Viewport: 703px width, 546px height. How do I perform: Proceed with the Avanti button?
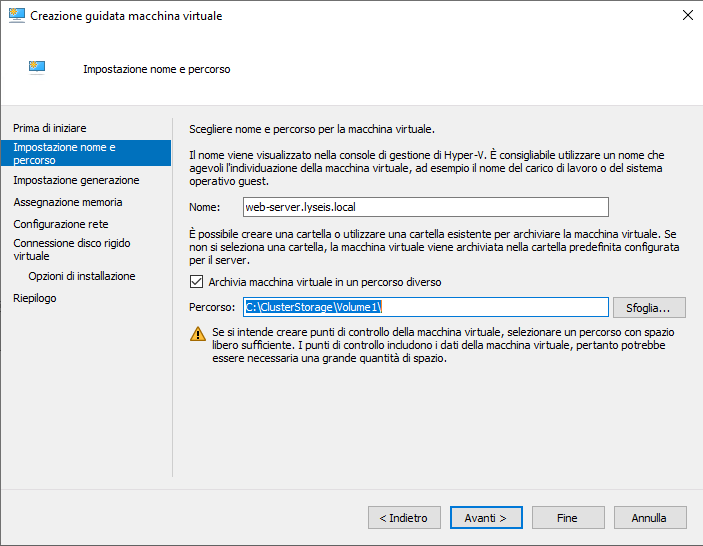pyautogui.click(x=486, y=518)
